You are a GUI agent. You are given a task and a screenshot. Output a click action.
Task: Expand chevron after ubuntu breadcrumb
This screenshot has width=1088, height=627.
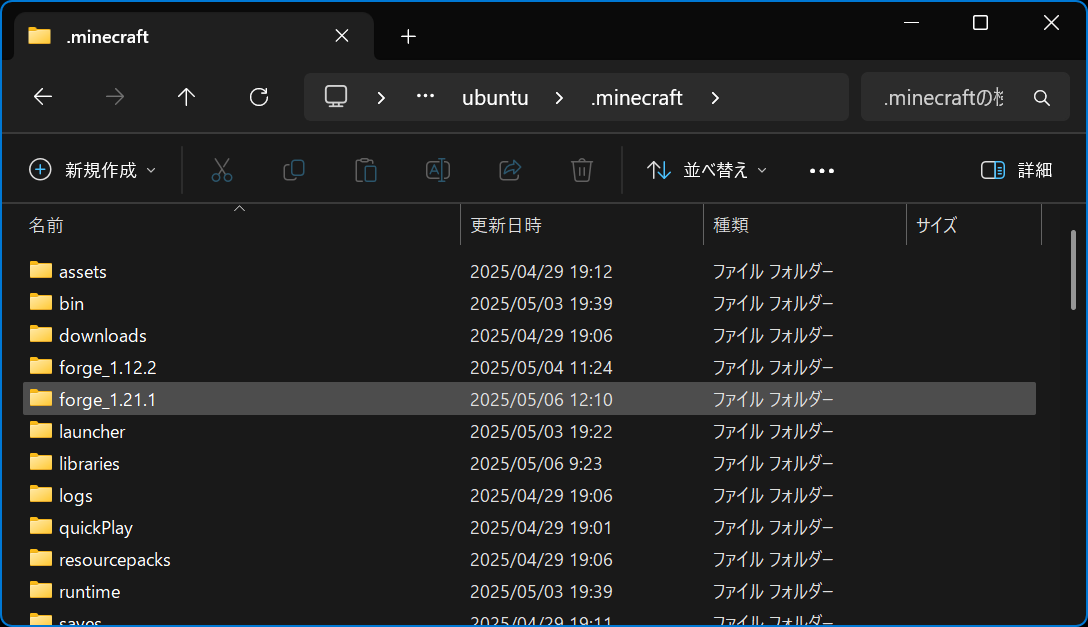[559, 98]
